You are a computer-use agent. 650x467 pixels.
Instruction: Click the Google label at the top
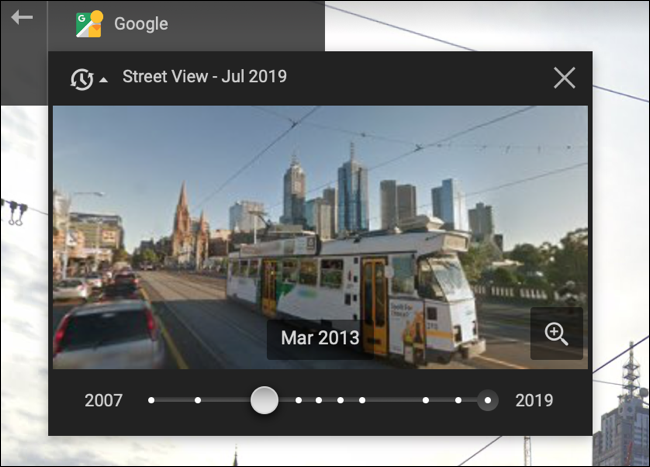click(141, 23)
